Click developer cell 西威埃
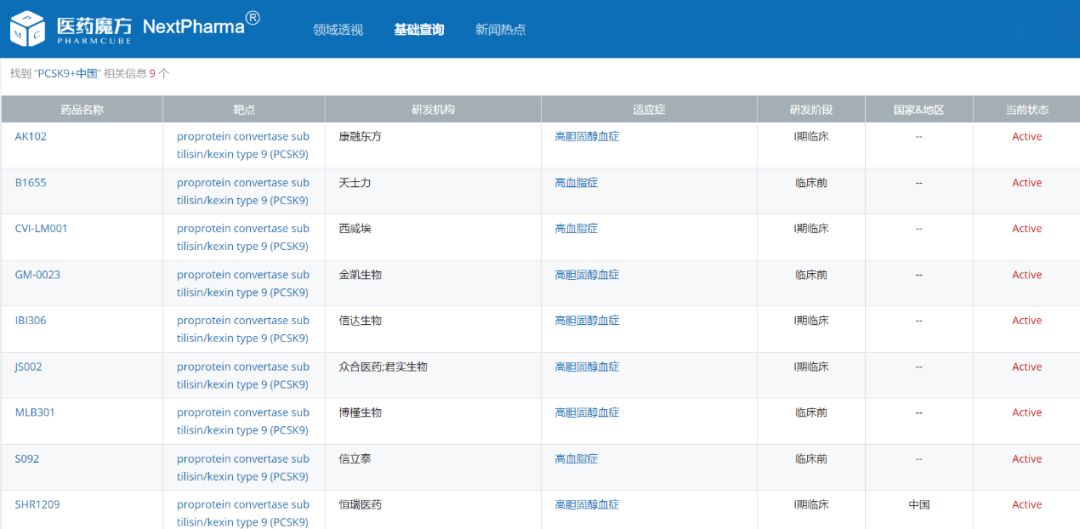1080x529 pixels. (354, 228)
